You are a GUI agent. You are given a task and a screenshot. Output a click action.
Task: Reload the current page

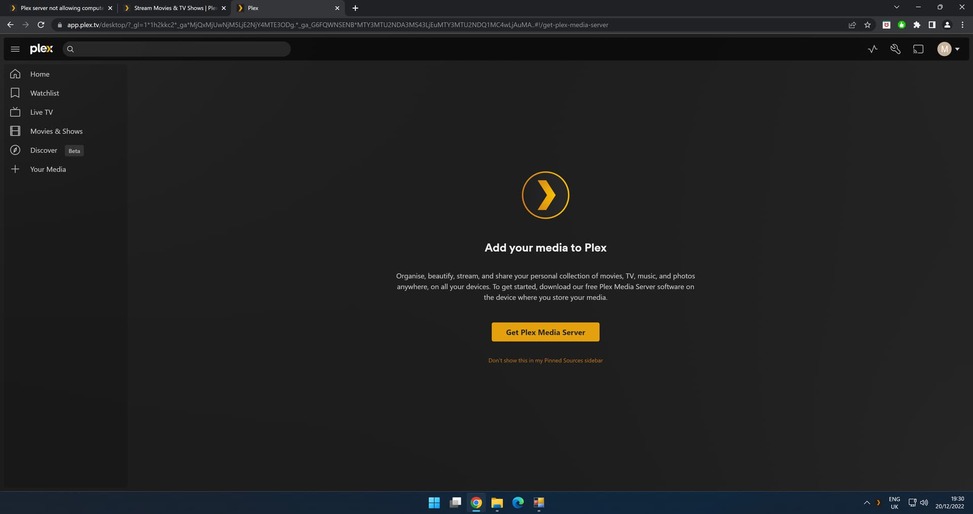[x=41, y=25]
